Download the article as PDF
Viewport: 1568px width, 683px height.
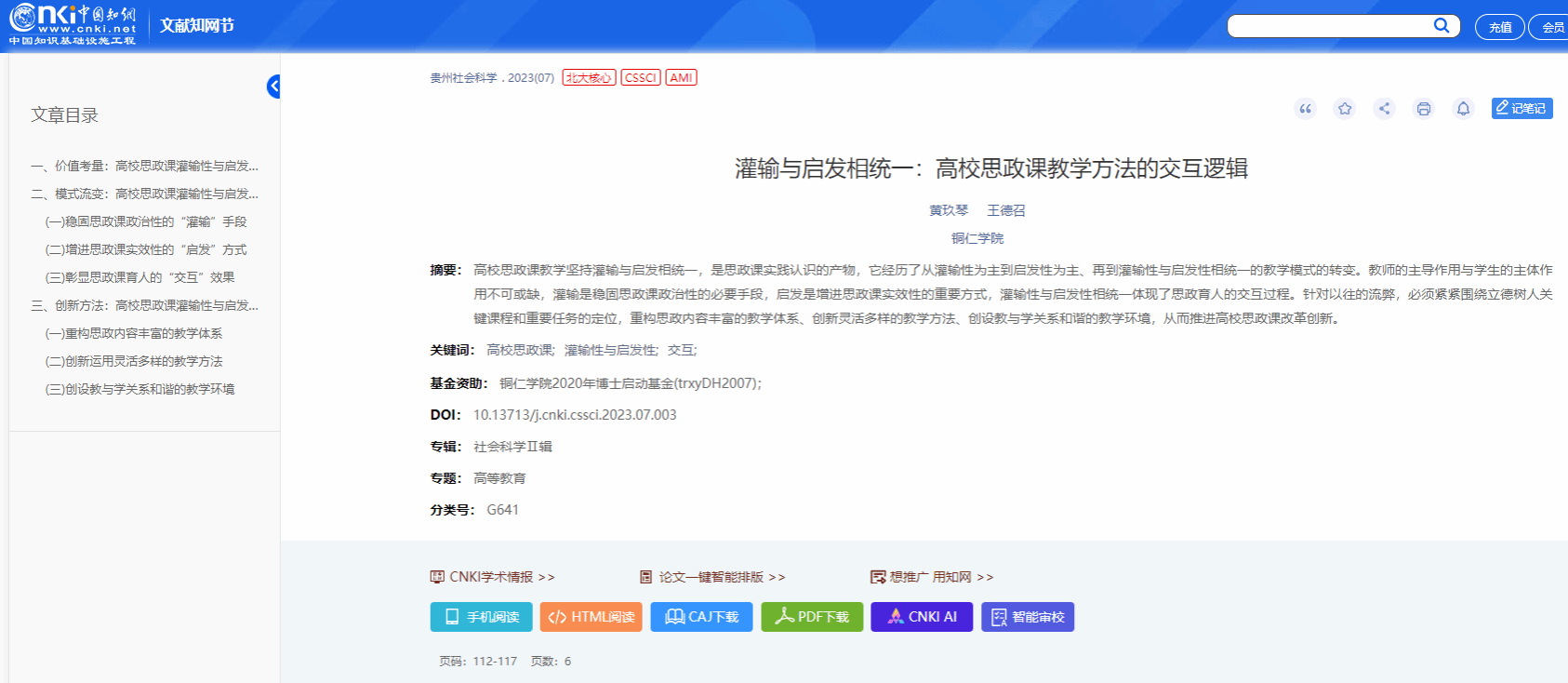(812, 617)
